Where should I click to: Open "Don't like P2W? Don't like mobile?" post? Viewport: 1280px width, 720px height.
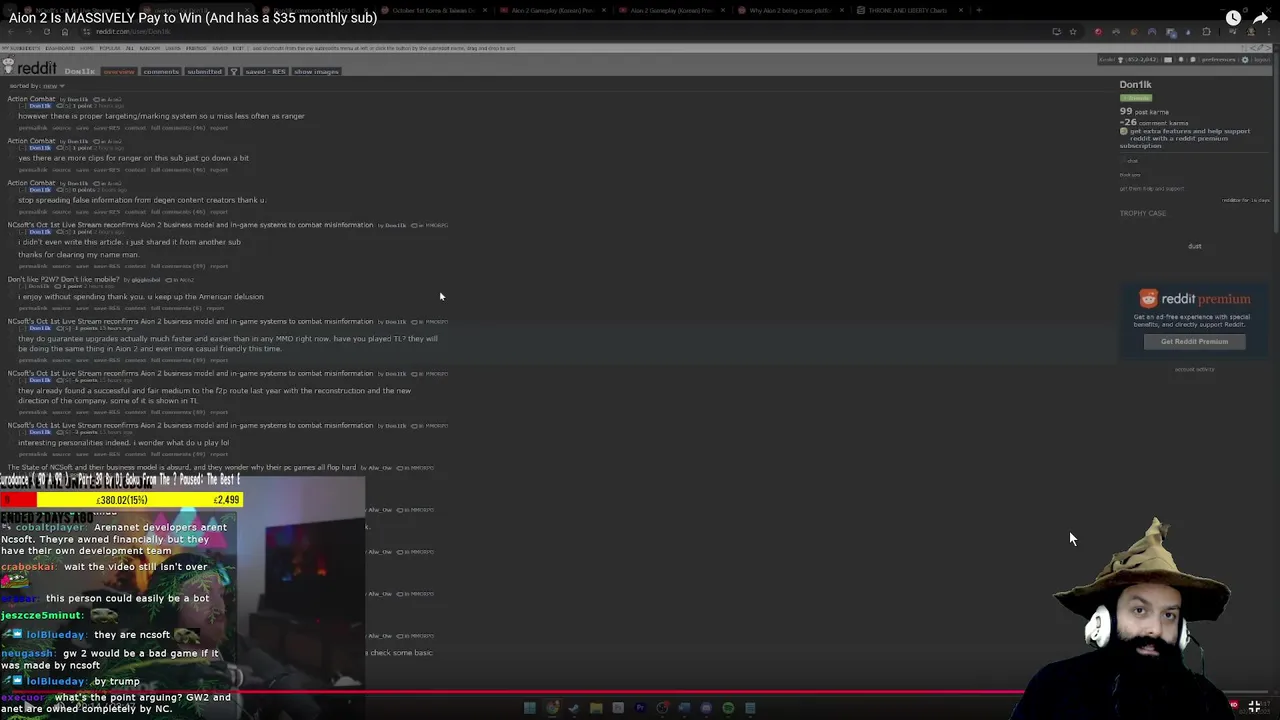pos(63,280)
